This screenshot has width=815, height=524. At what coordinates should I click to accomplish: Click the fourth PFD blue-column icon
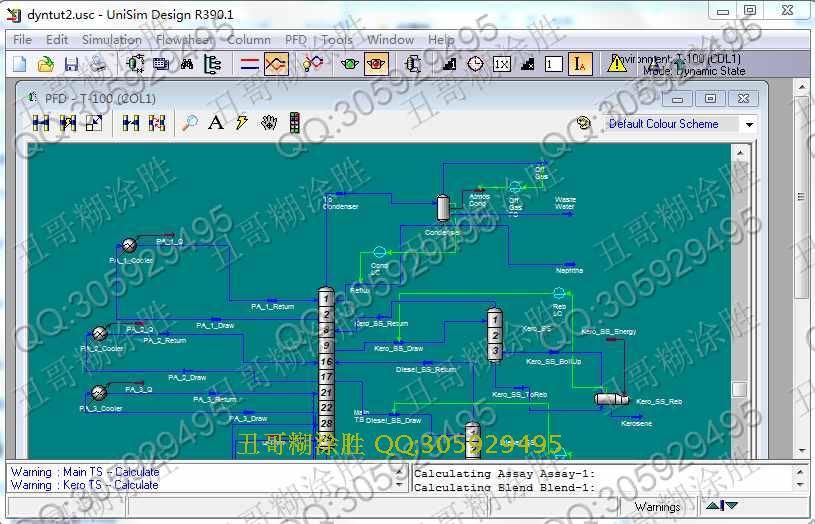pyautogui.click(x=131, y=123)
